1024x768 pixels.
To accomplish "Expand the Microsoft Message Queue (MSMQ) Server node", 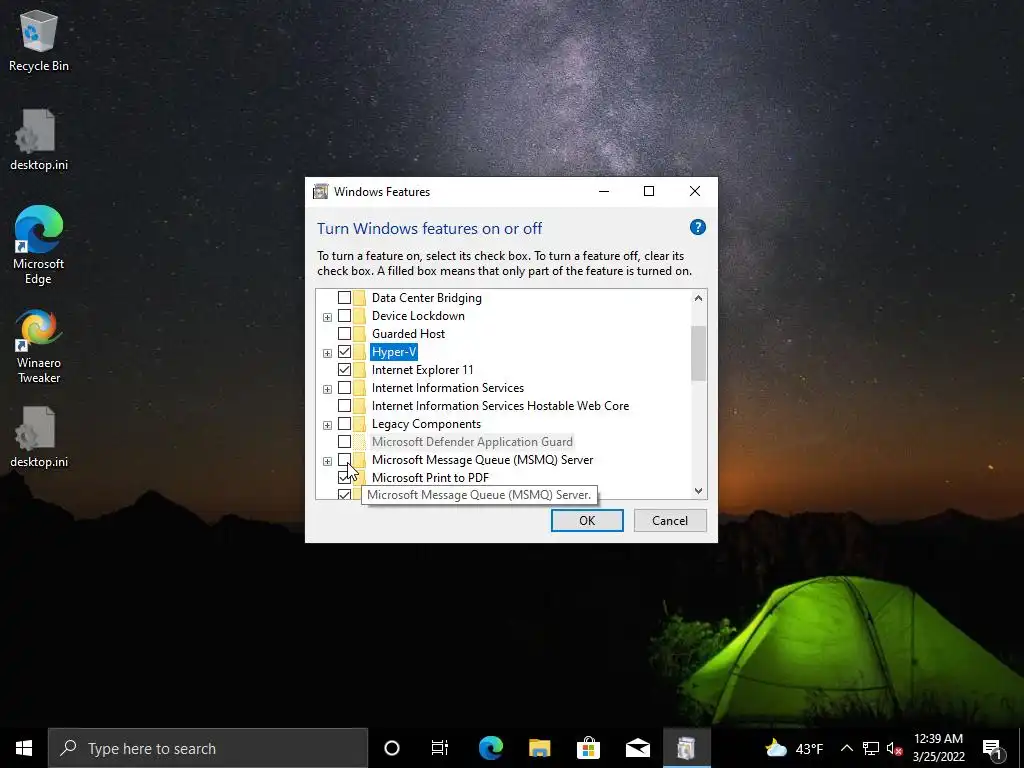I will point(327,461).
